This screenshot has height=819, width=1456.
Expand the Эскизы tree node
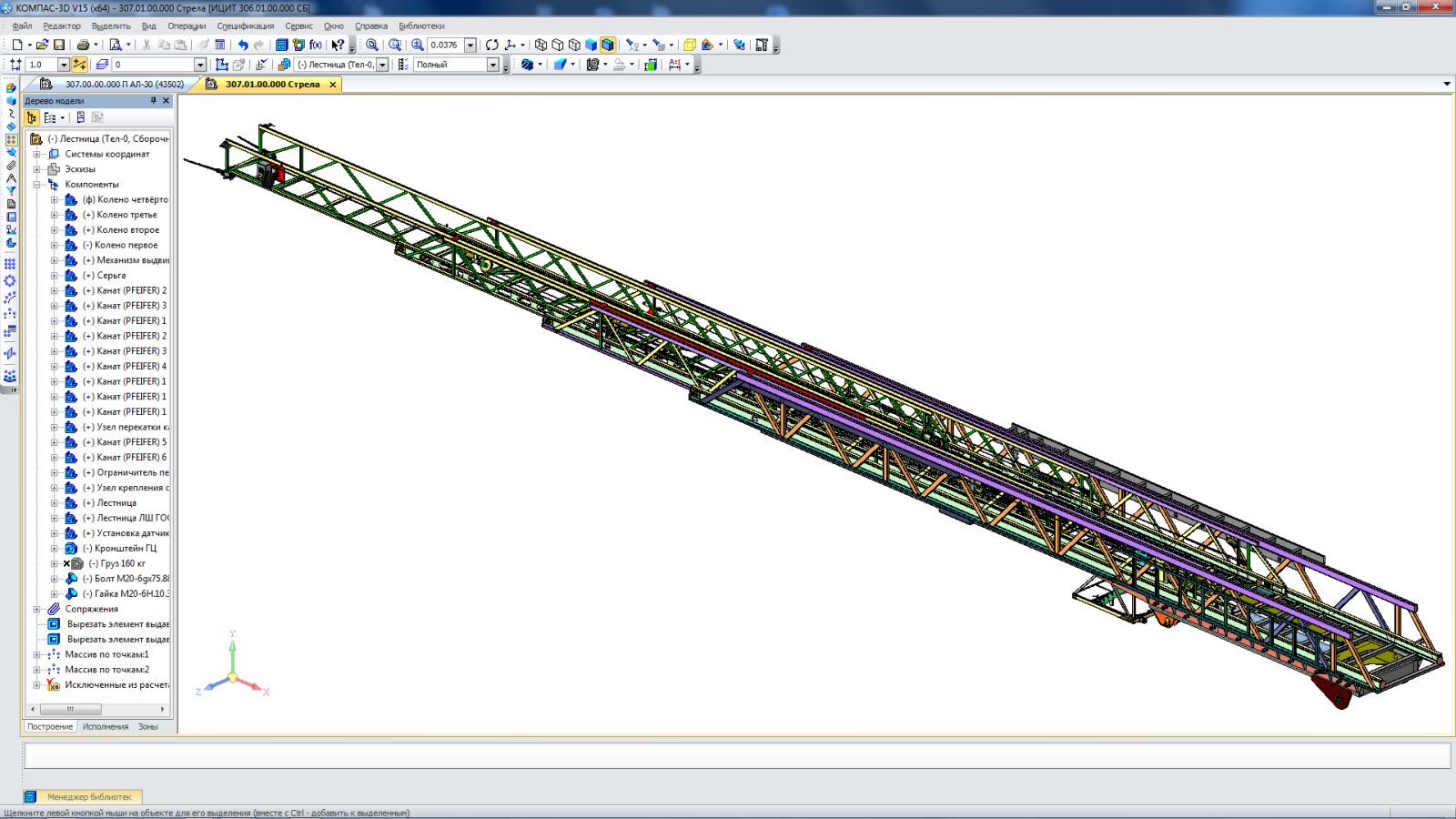point(37,169)
